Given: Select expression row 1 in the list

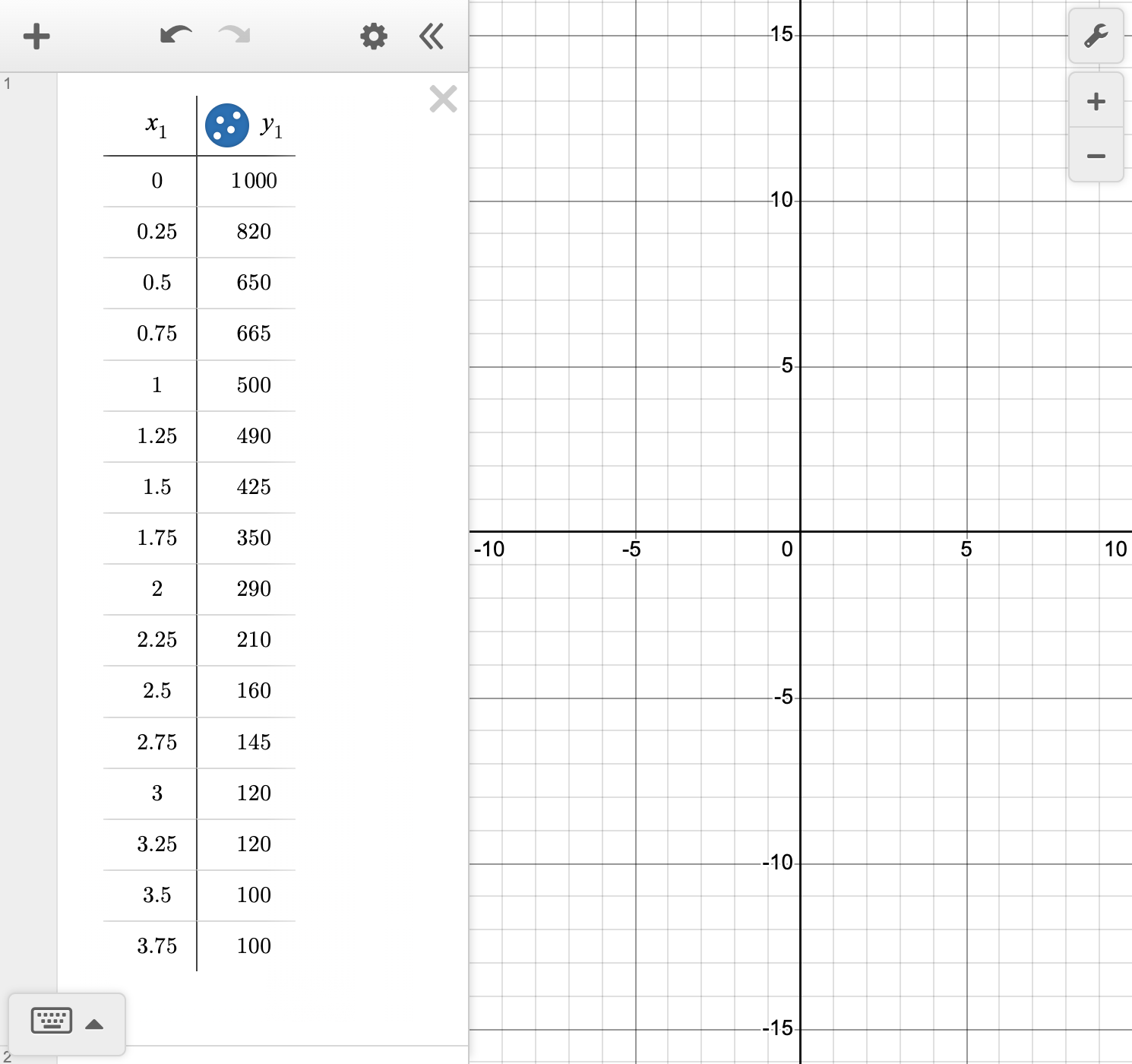Looking at the screenshot, I should coord(8,84).
